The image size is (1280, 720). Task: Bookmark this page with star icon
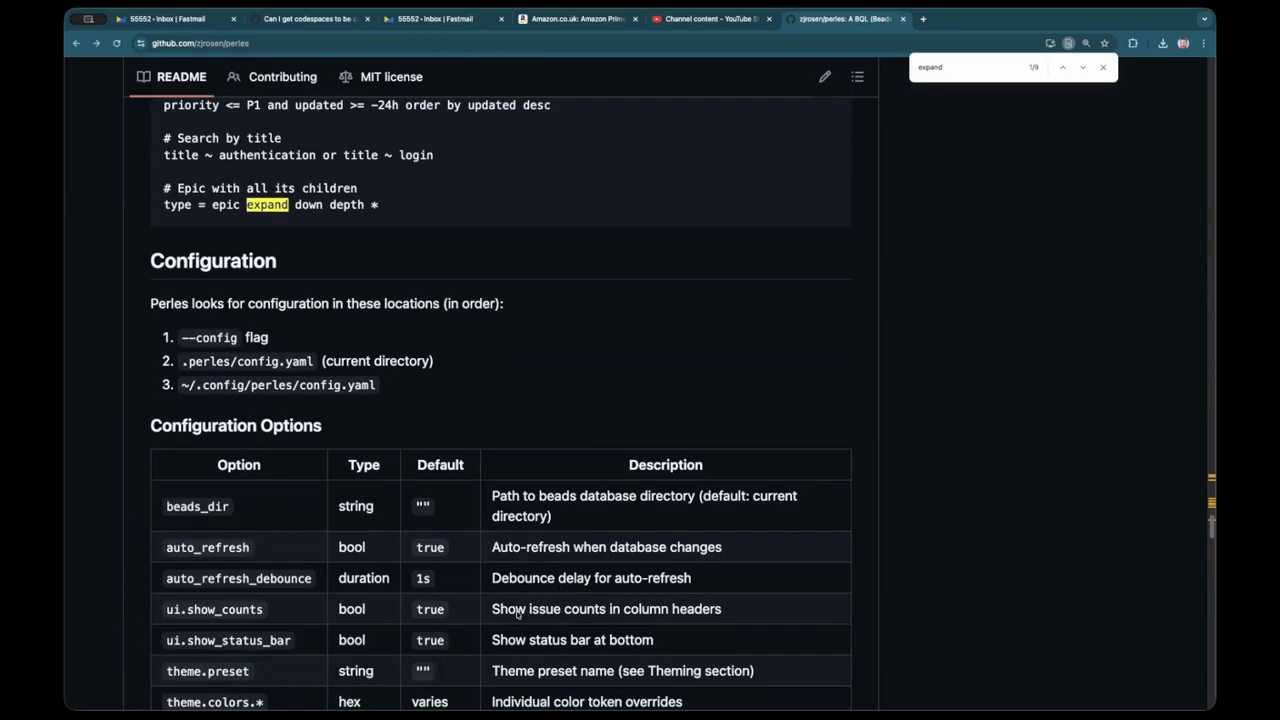[1104, 43]
